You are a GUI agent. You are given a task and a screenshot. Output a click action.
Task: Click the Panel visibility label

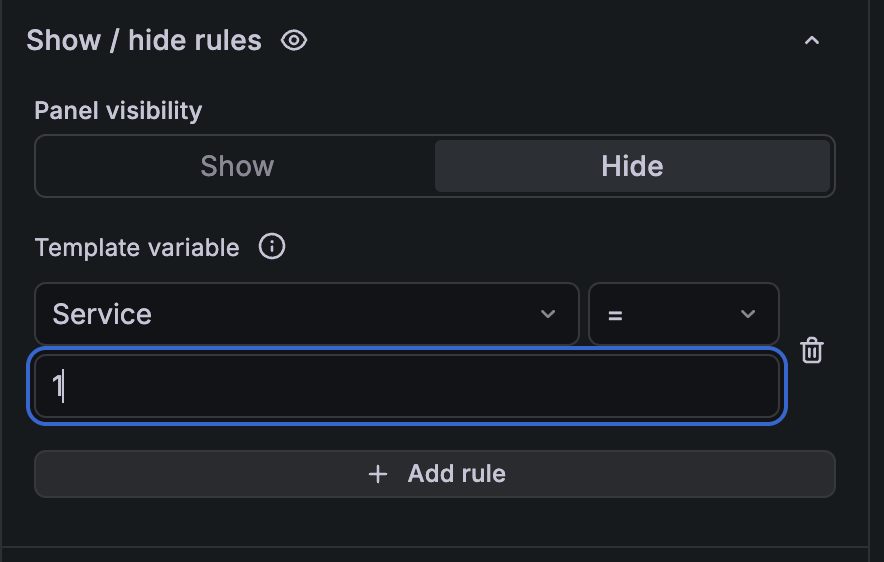click(x=118, y=110)
